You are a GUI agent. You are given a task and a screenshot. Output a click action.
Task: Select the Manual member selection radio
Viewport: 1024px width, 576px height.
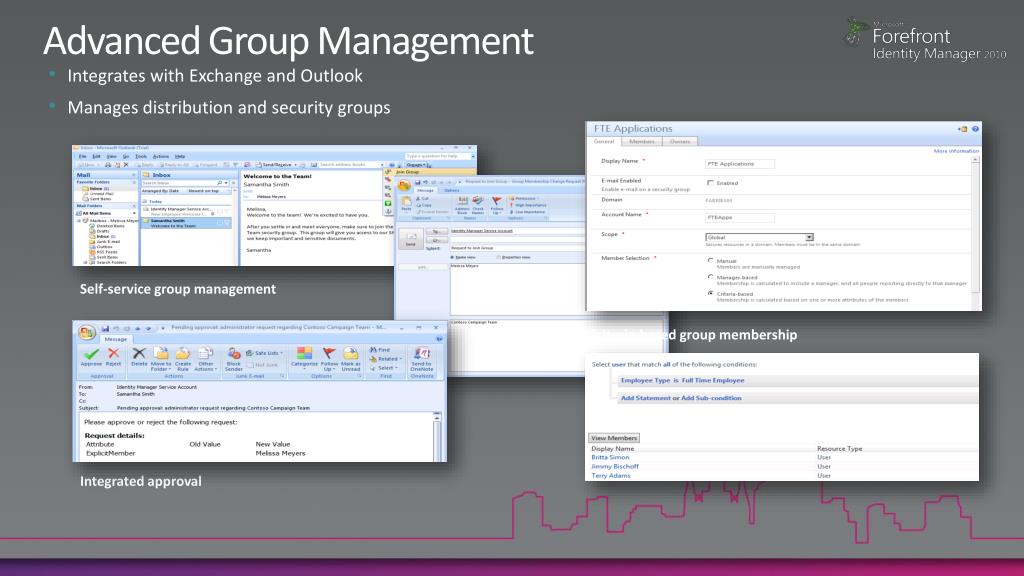click(x=711, y=261)
